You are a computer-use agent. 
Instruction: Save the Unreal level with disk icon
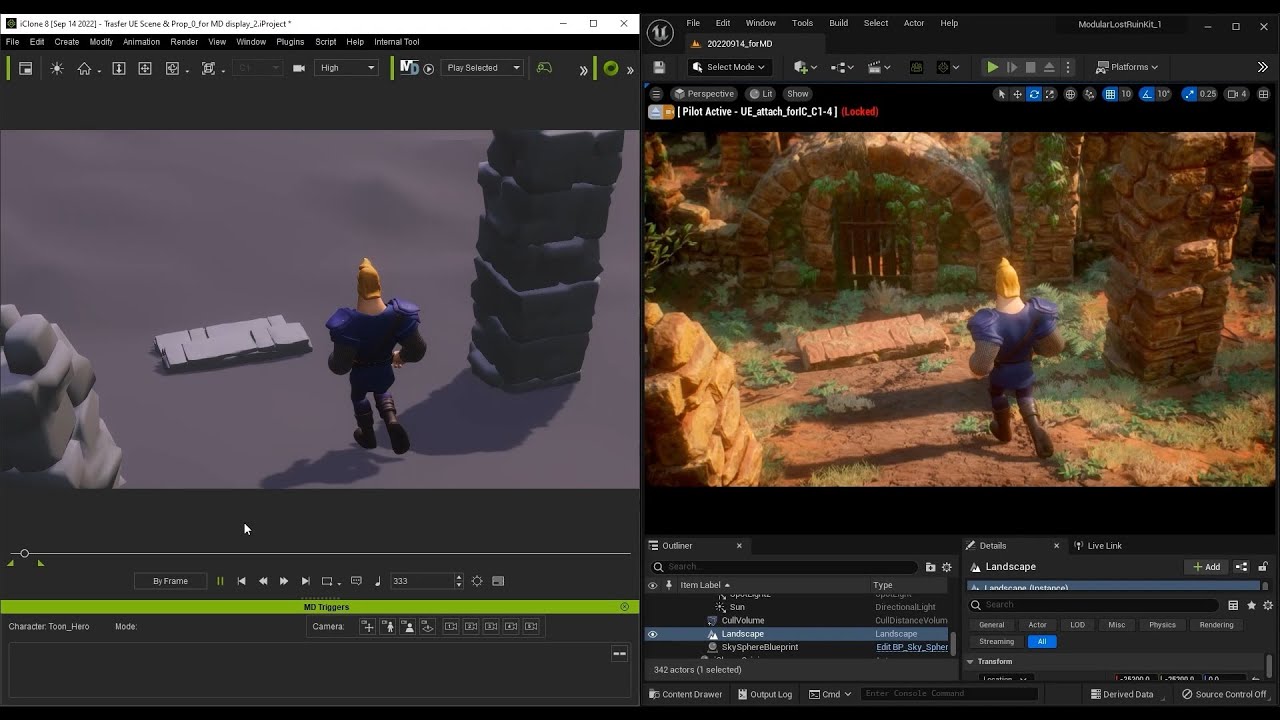pos(659,67)
